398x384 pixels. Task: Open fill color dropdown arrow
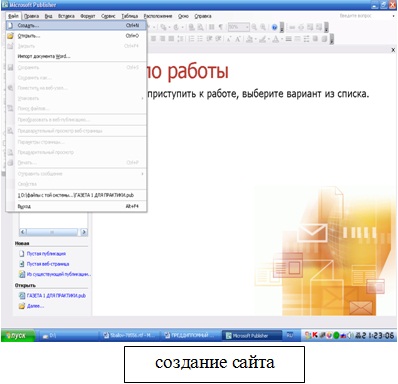256,39
